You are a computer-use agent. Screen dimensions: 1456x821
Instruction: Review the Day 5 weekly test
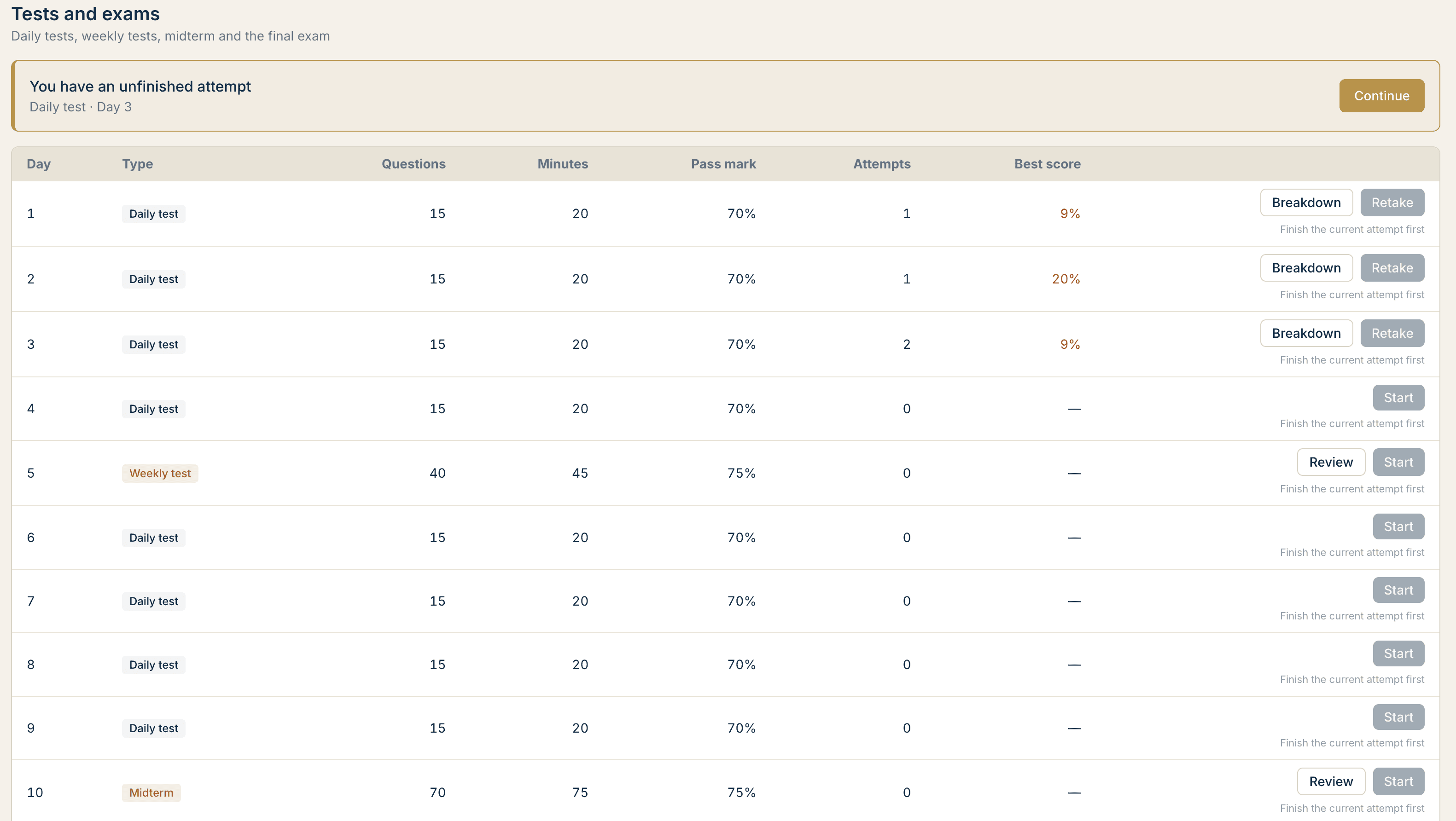click(x=1331, y=462)
